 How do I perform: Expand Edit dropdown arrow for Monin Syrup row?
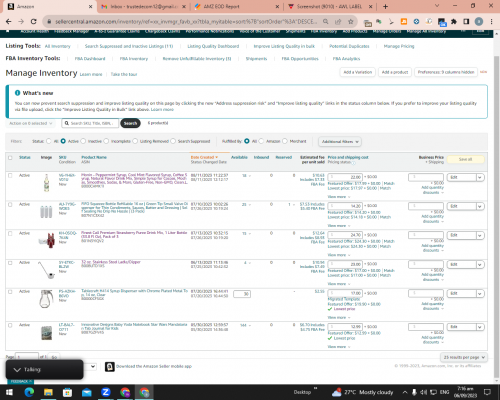[480, 178]
